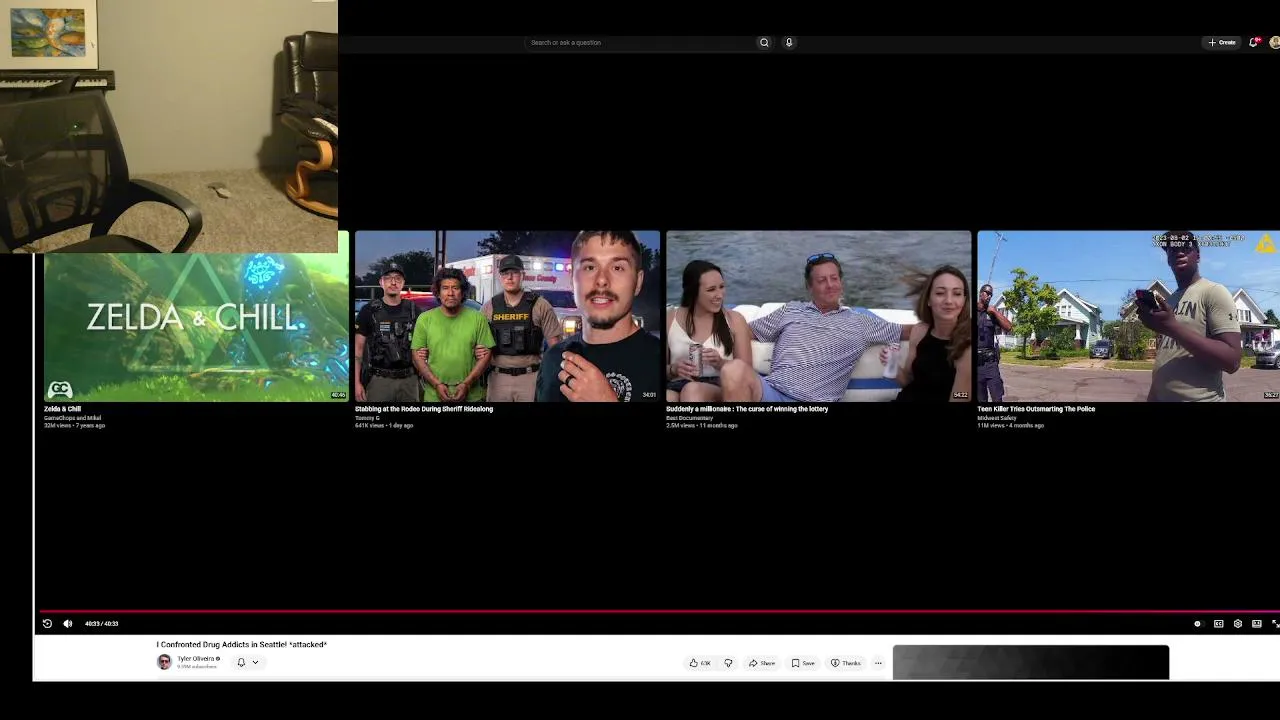Open the player settings gear
This screenshot has width=1280, height=720.
pos(1237,624)
